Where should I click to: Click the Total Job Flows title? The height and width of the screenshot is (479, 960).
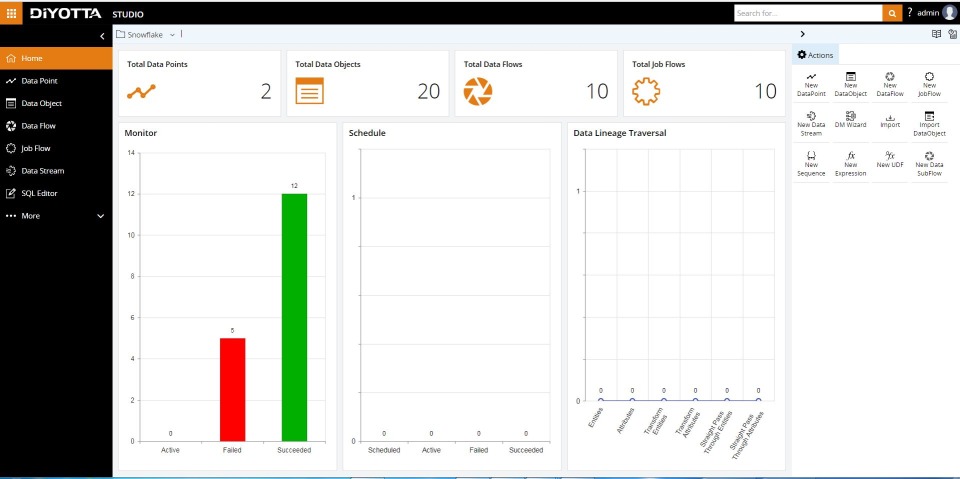[659, 64]
